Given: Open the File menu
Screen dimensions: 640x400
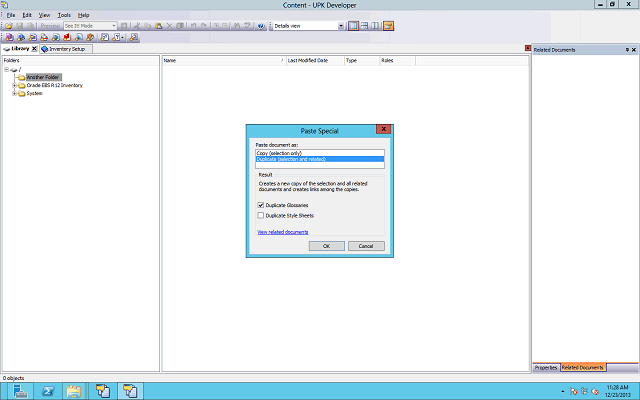Looking at the screenshot, I should pos(11,15).
